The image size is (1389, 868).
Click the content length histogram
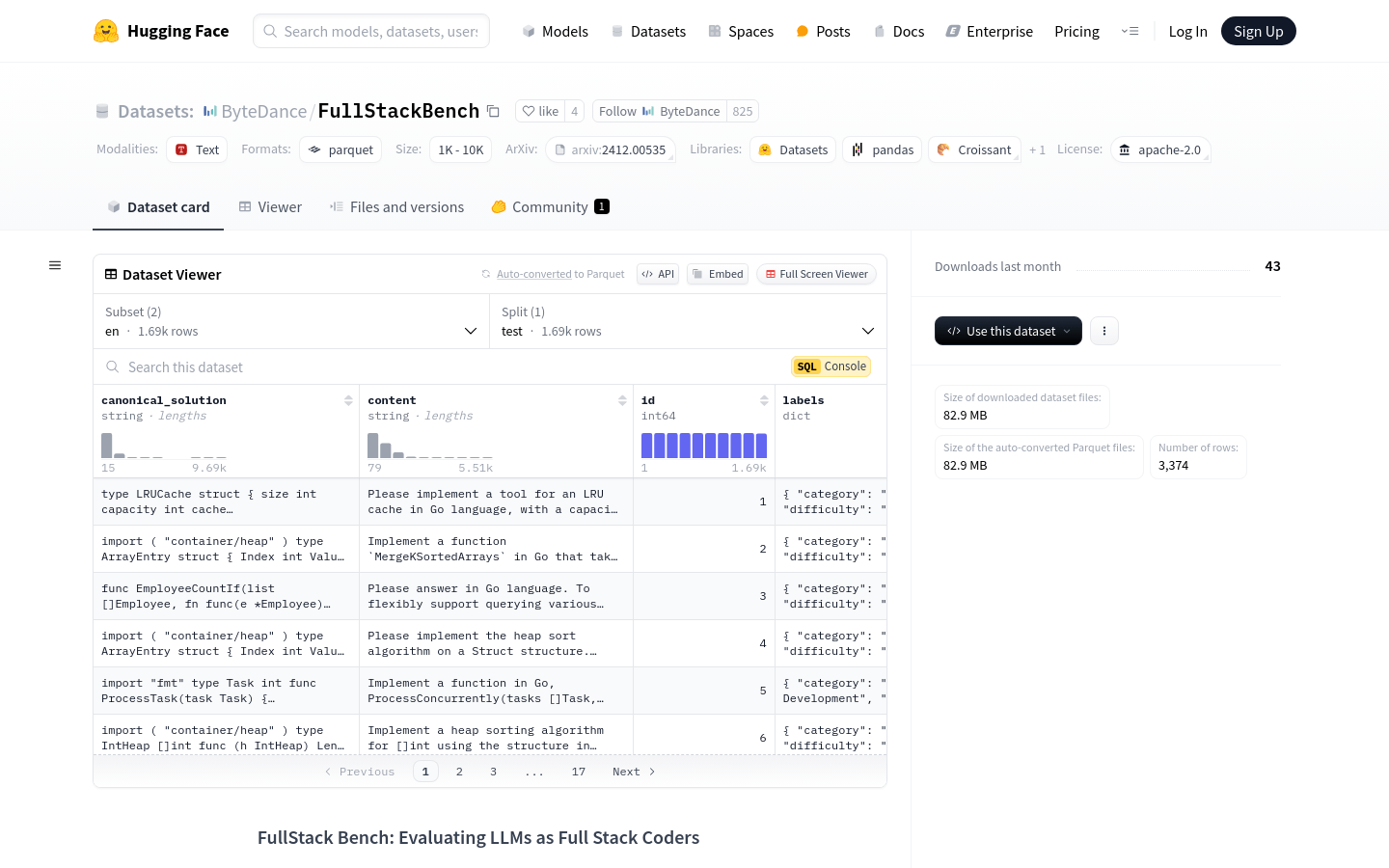point(430,445)
